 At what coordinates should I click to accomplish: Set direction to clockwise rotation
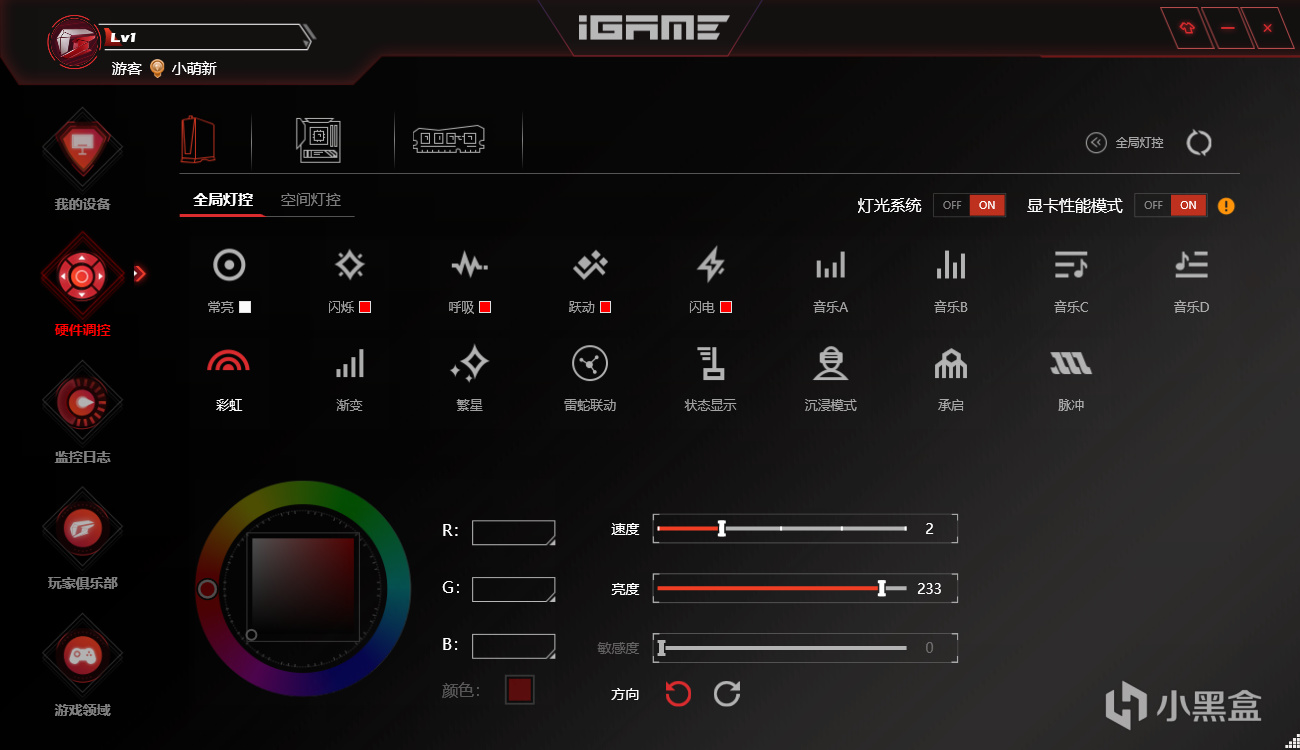727,693
